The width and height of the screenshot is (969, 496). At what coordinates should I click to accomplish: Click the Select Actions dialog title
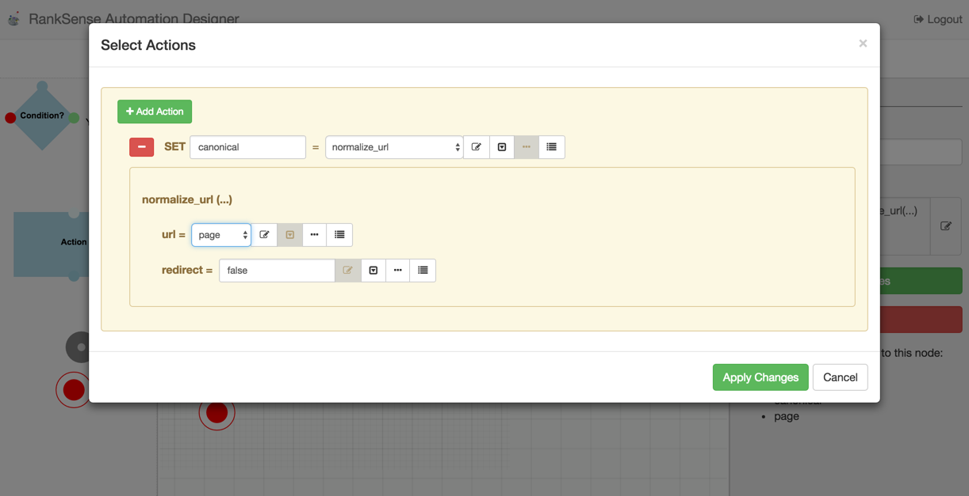(x=148, y=45)
